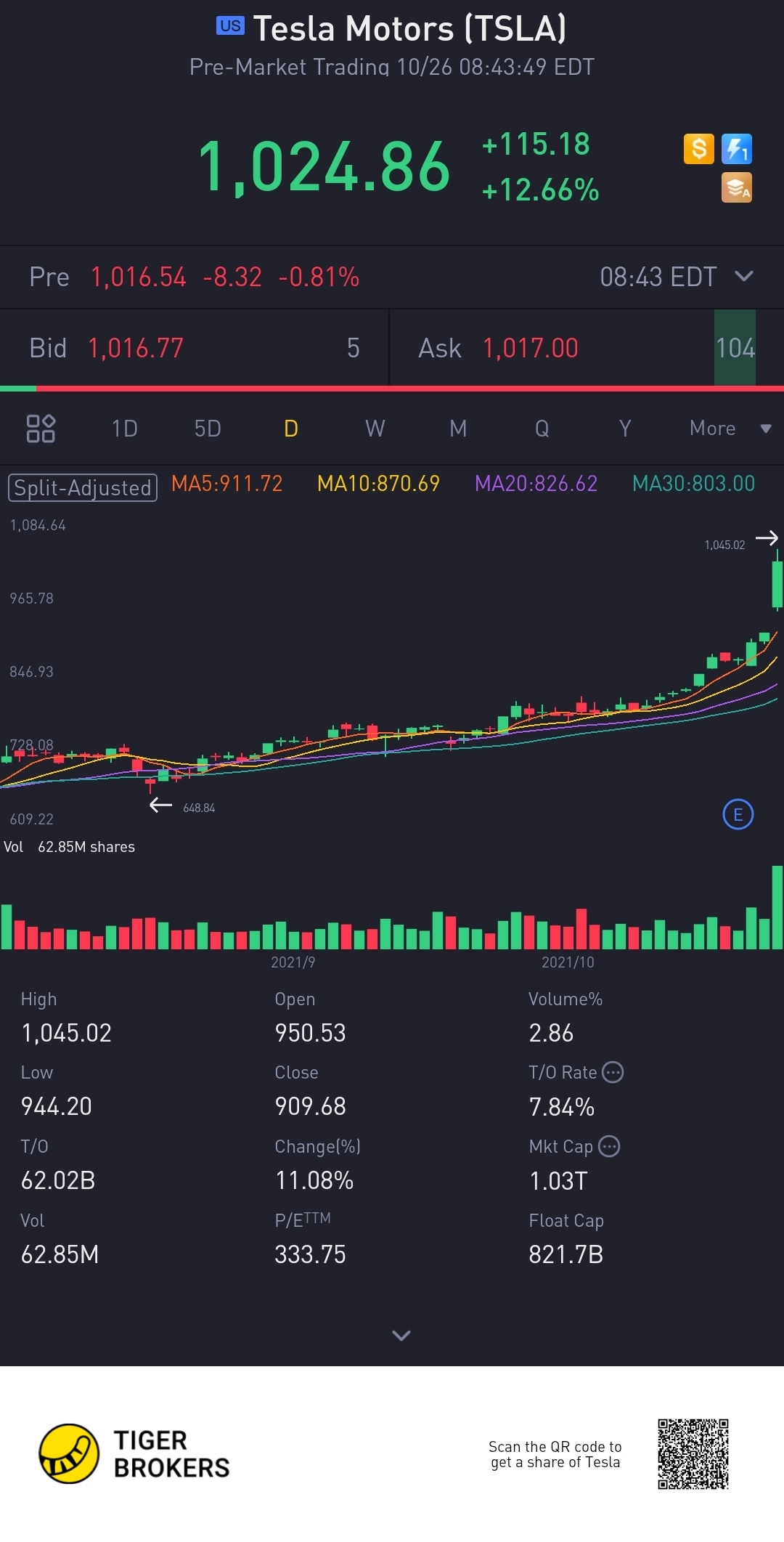Select the yearly Y chart tab
Screen dimensions: 784x1542
pyautogui.click(x=625, y=429)
